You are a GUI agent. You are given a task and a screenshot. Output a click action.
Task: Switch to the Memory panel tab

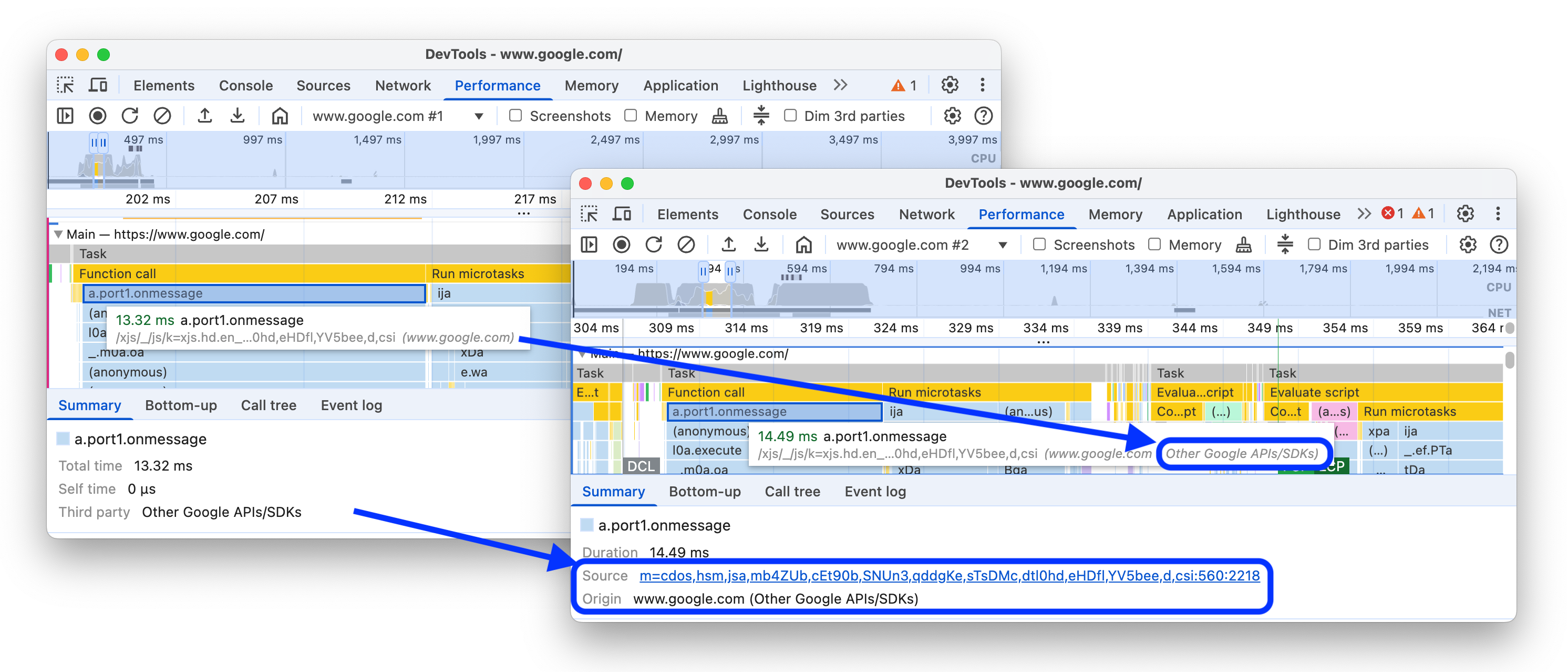click(x=591, y=85)
